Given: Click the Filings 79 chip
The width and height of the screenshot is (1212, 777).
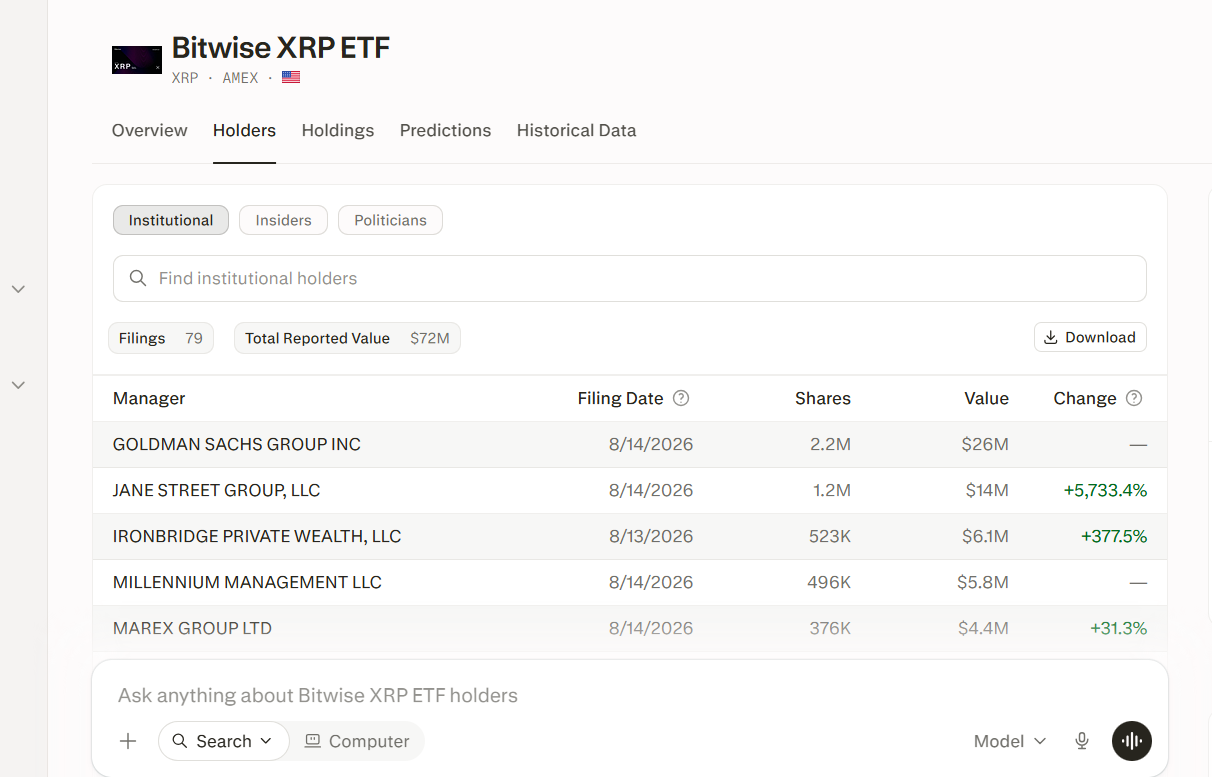Looking at the screenshot, I should (x=161, y=338).
